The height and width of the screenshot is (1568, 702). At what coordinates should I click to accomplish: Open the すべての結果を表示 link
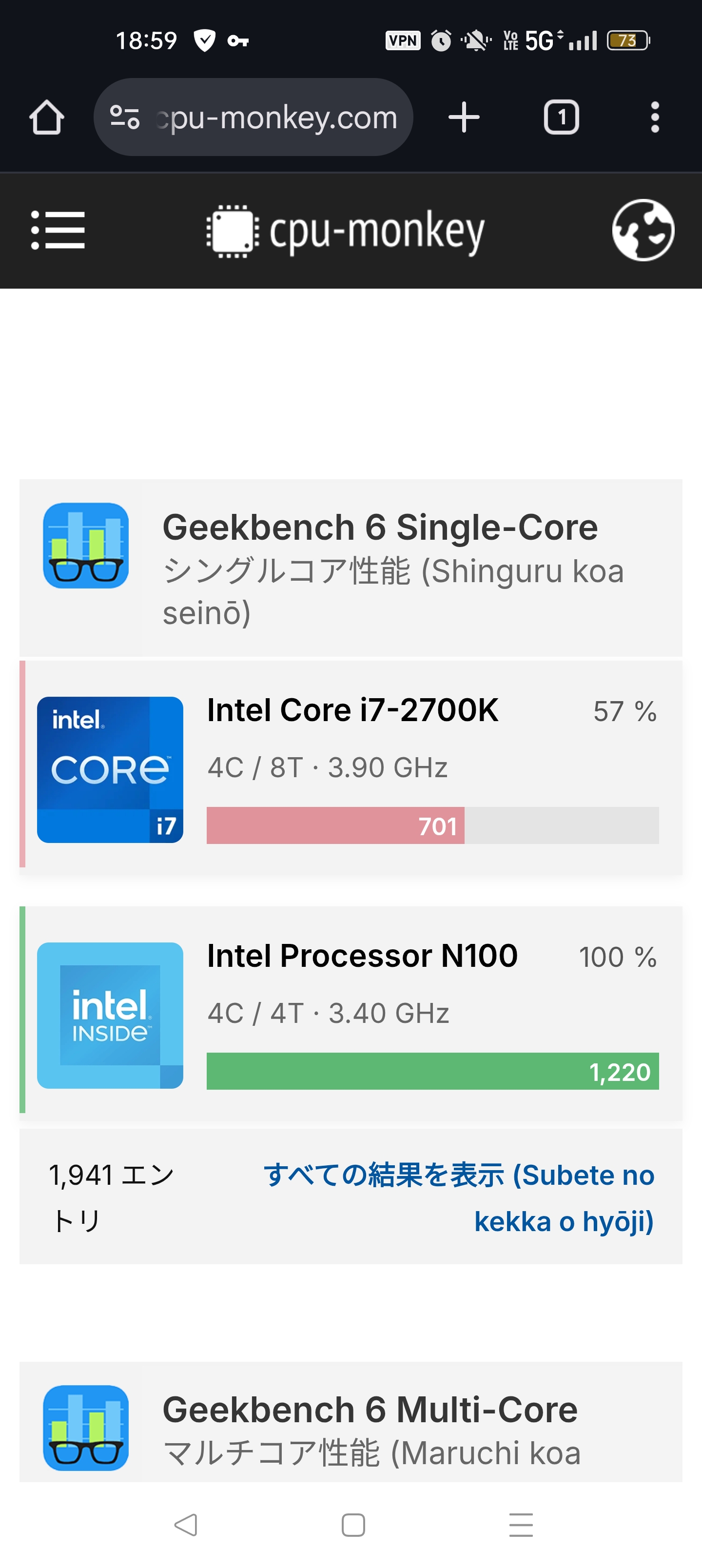tap(459, 1198)
